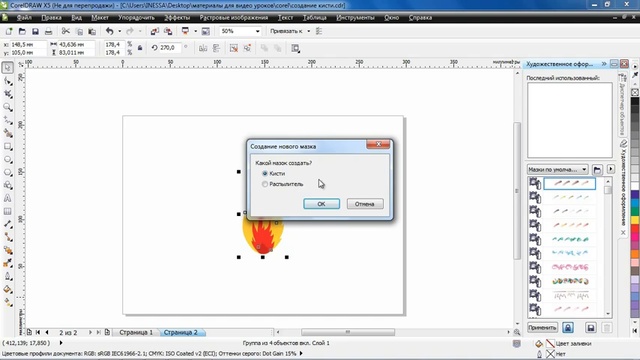Select the Freehand drawing tool
Screen dimensions: 640x360
[8, 120]
